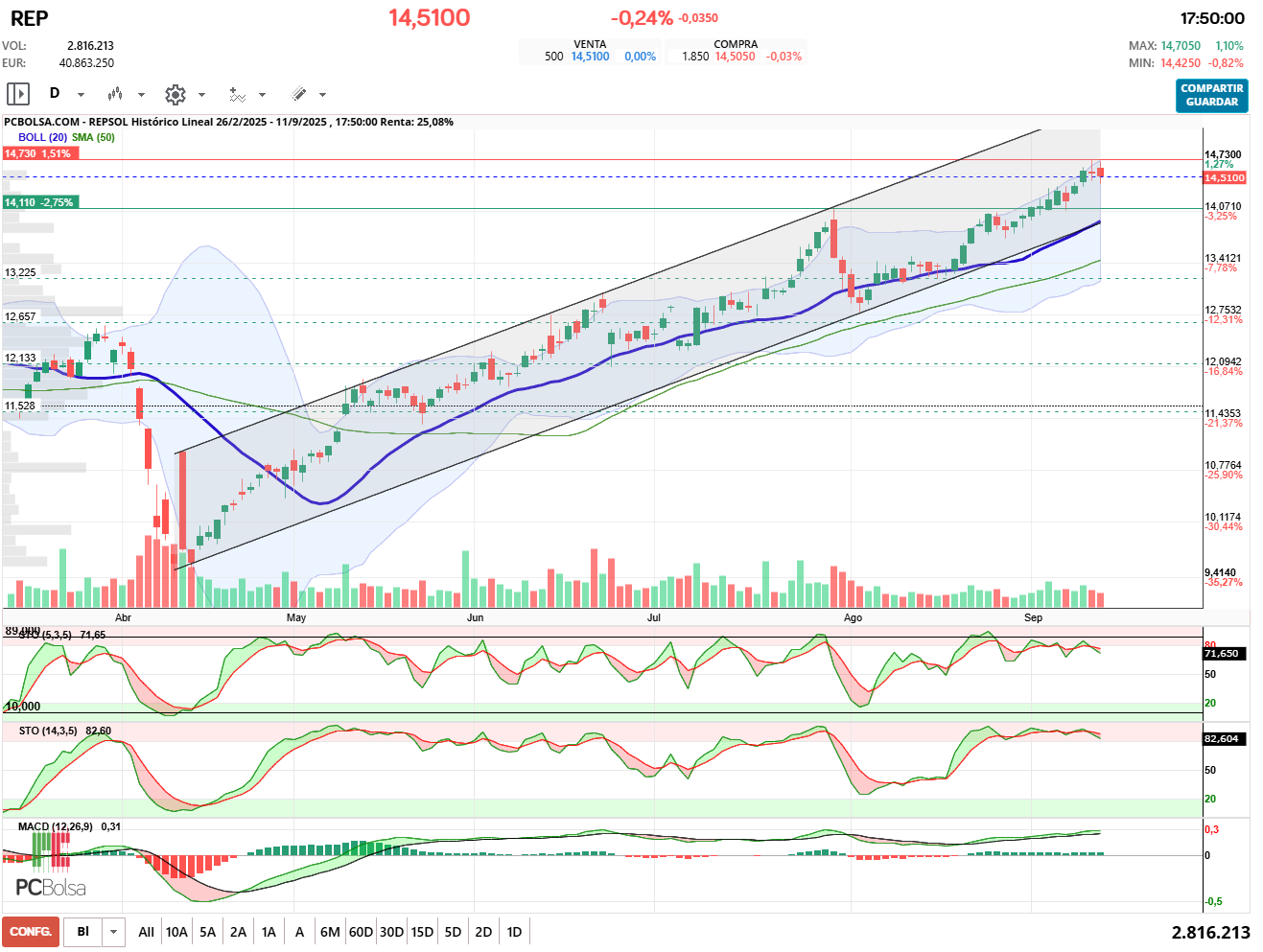Click the BI button
This screenshot has width=1263, height=952.
coord(83,932)
